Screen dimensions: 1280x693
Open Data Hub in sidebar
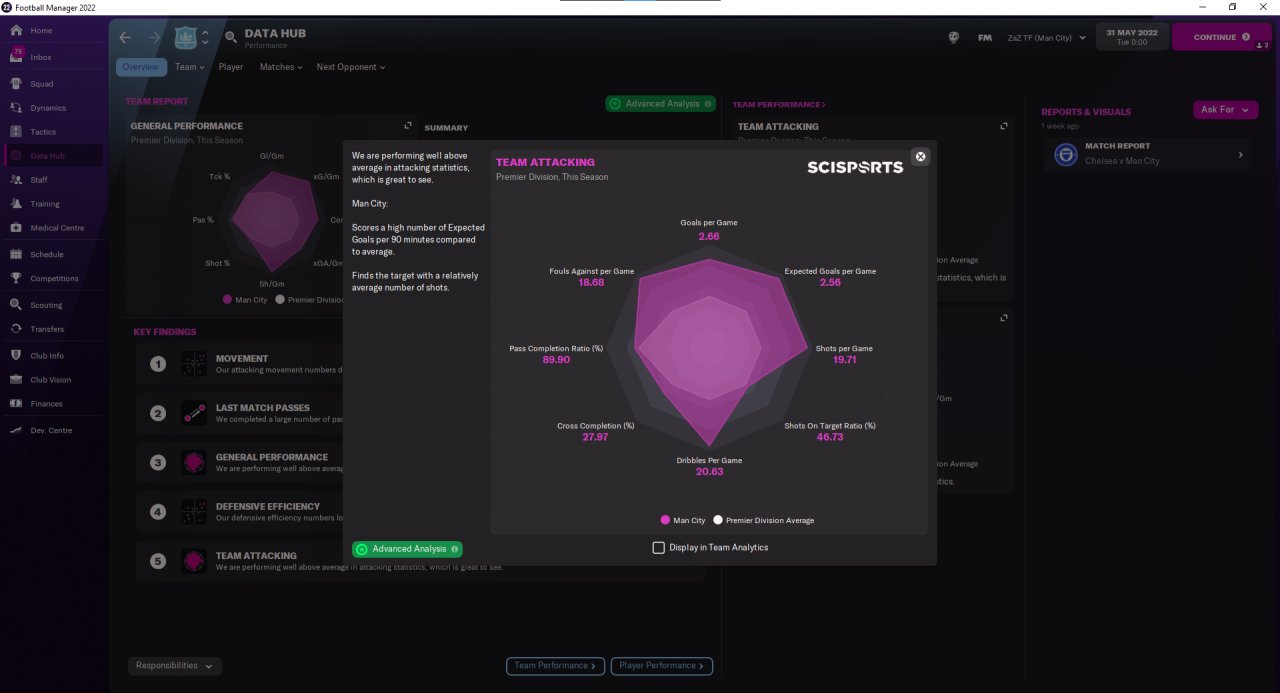click(53, 156)
